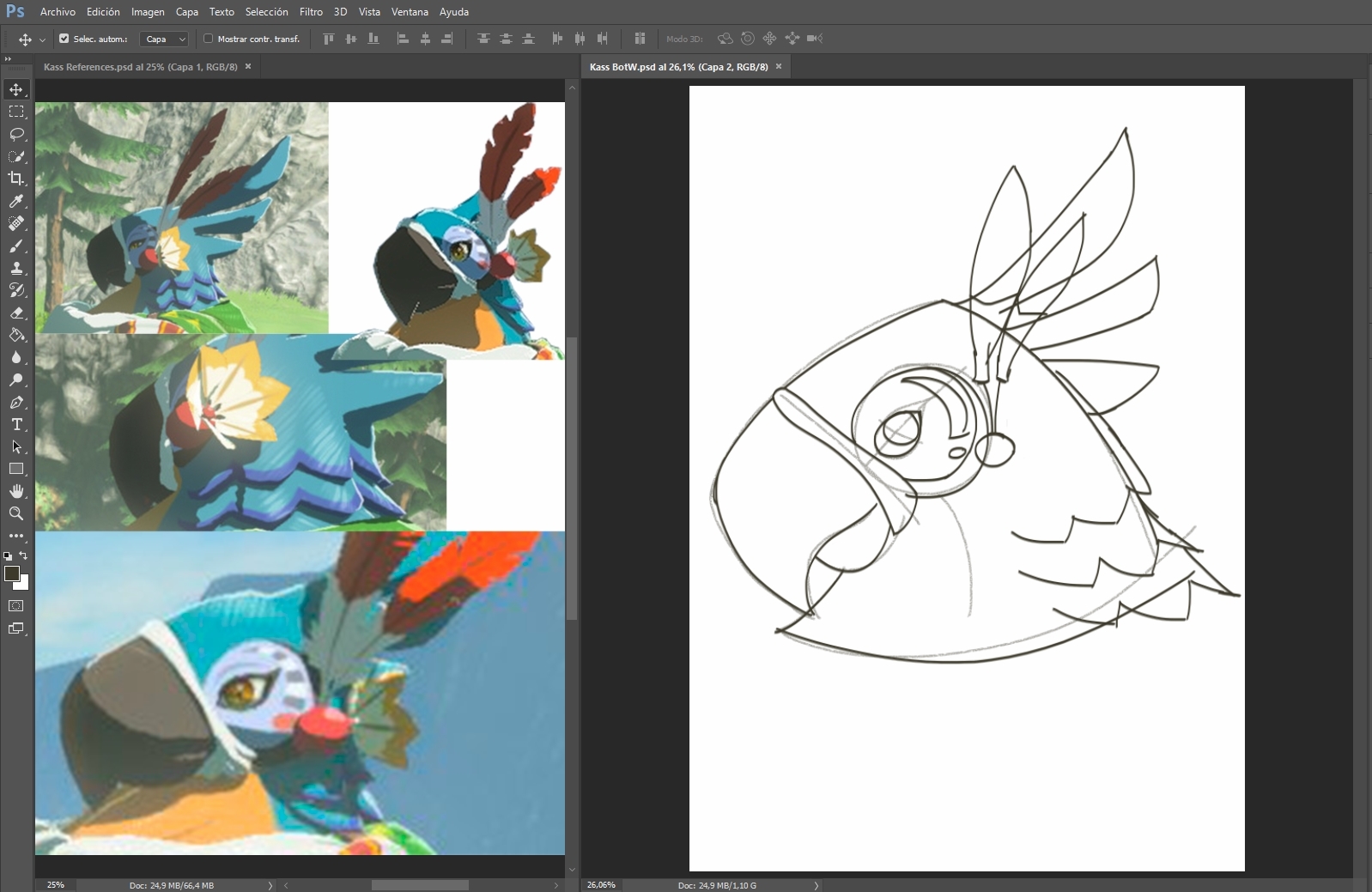Open the foreground color picker
Viewport: 1372px width, 892px height.
11,573
